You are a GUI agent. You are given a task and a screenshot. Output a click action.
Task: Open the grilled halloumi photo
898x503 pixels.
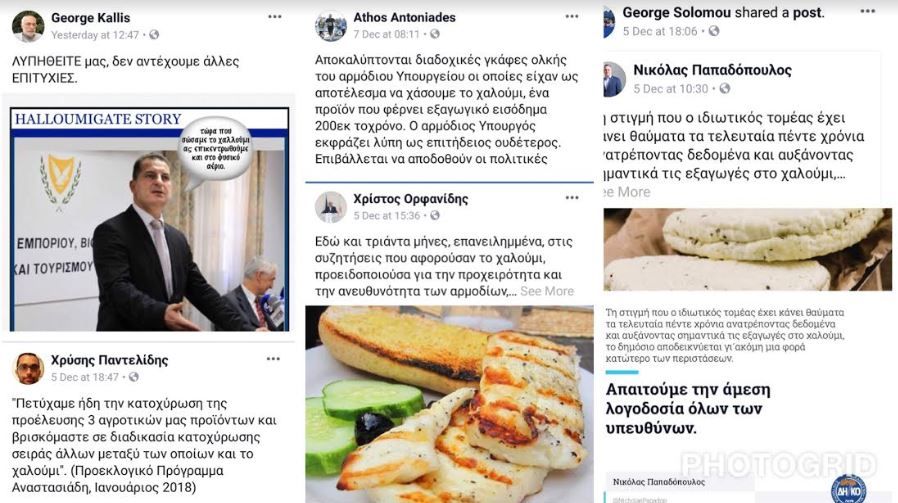tap(449, 404)
